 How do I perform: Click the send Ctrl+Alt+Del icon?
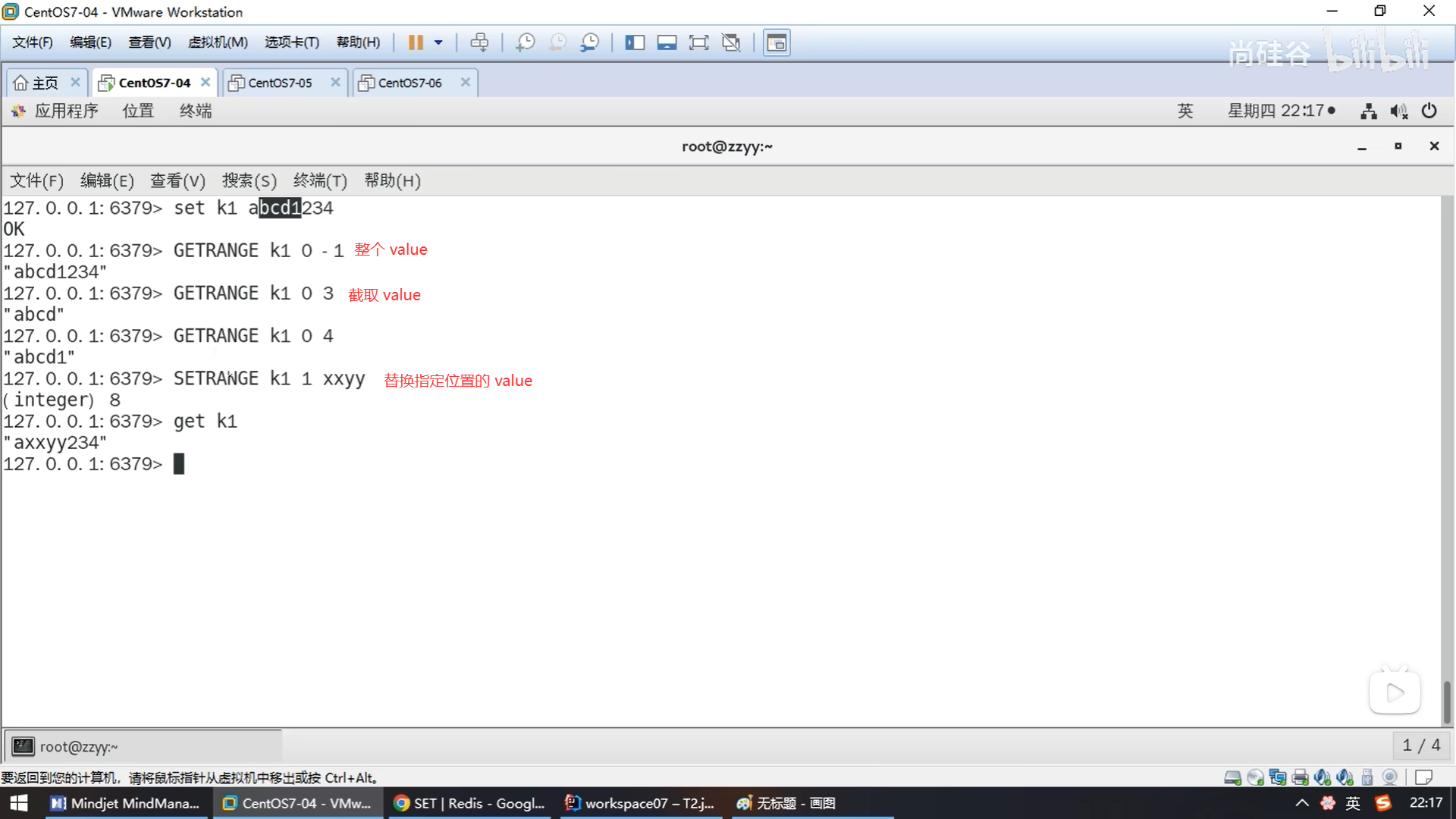pyautogui.click(x=479, y=42)
